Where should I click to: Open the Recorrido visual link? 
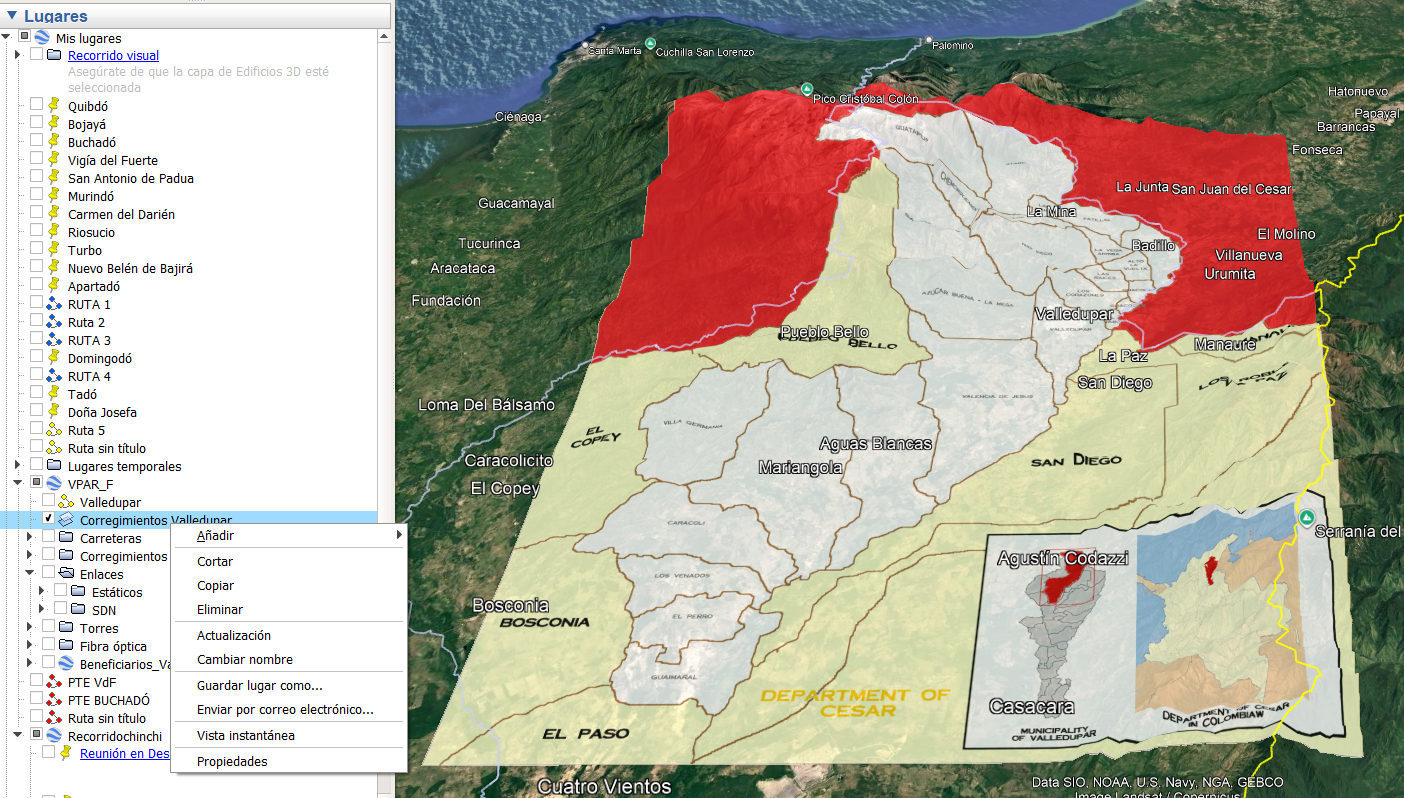click(x=113, y=56)
